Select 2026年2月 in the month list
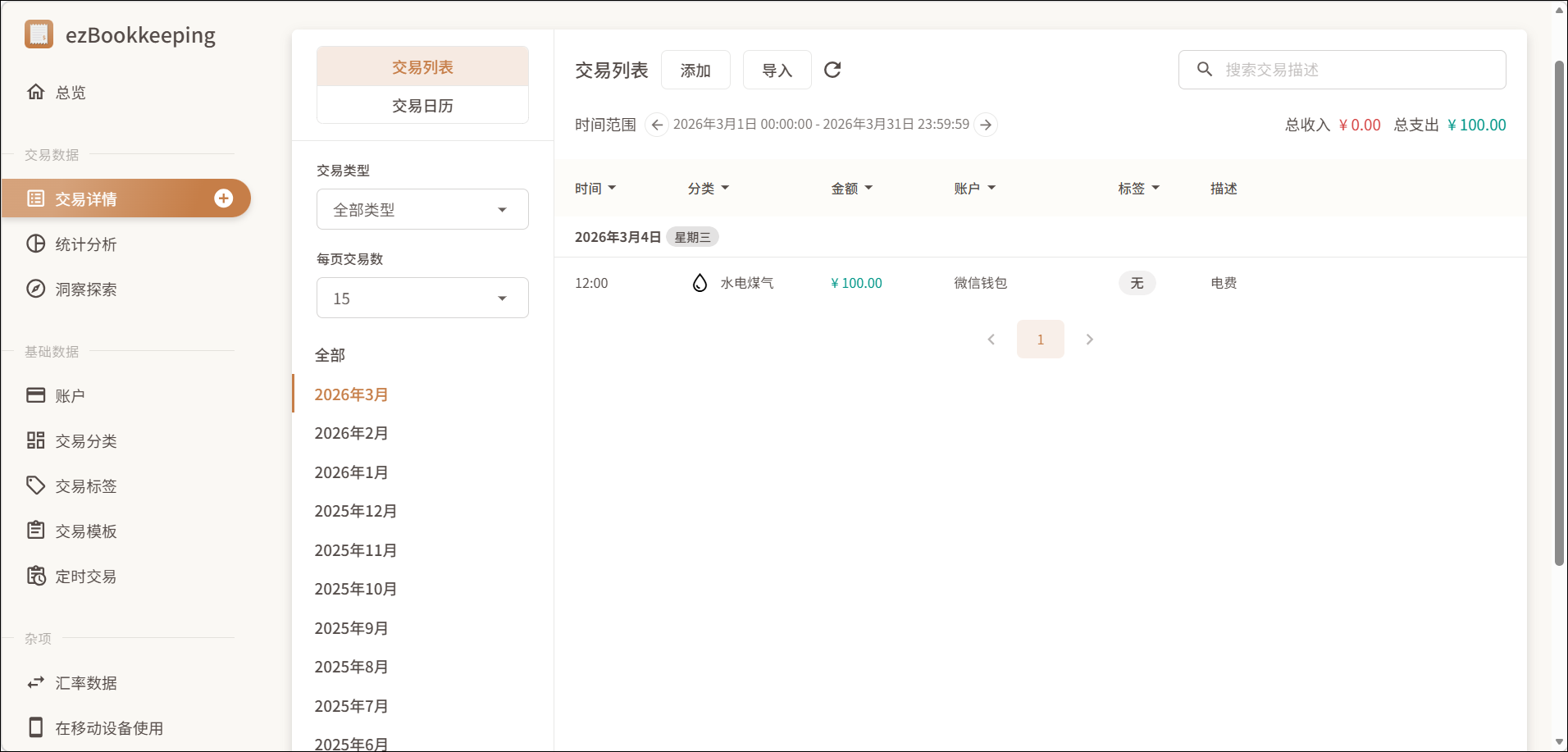The height and width of the screenshot is (752, 1568). (351, 433)
